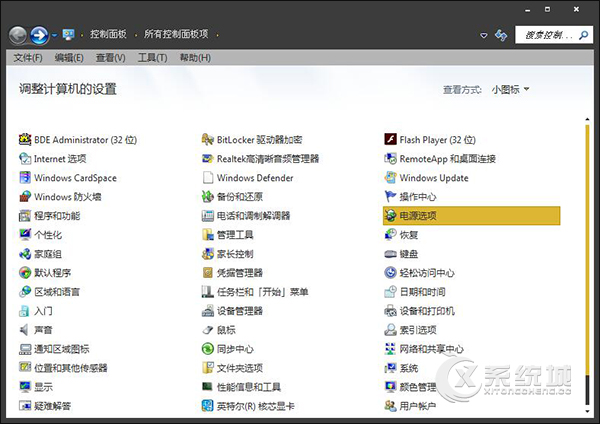Open the 小图标 view mode dropdown
Screen dimensions: 600x424
pyautogui.click(x=511, y=90)
